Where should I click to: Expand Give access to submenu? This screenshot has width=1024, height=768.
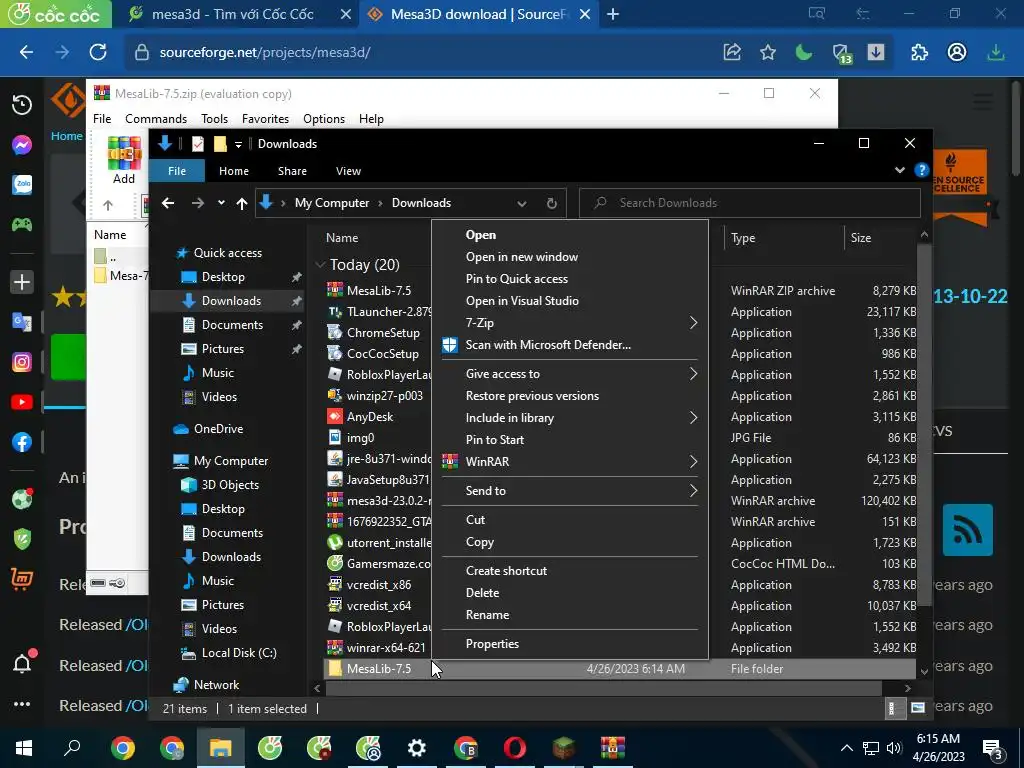[x=569, y=374]
